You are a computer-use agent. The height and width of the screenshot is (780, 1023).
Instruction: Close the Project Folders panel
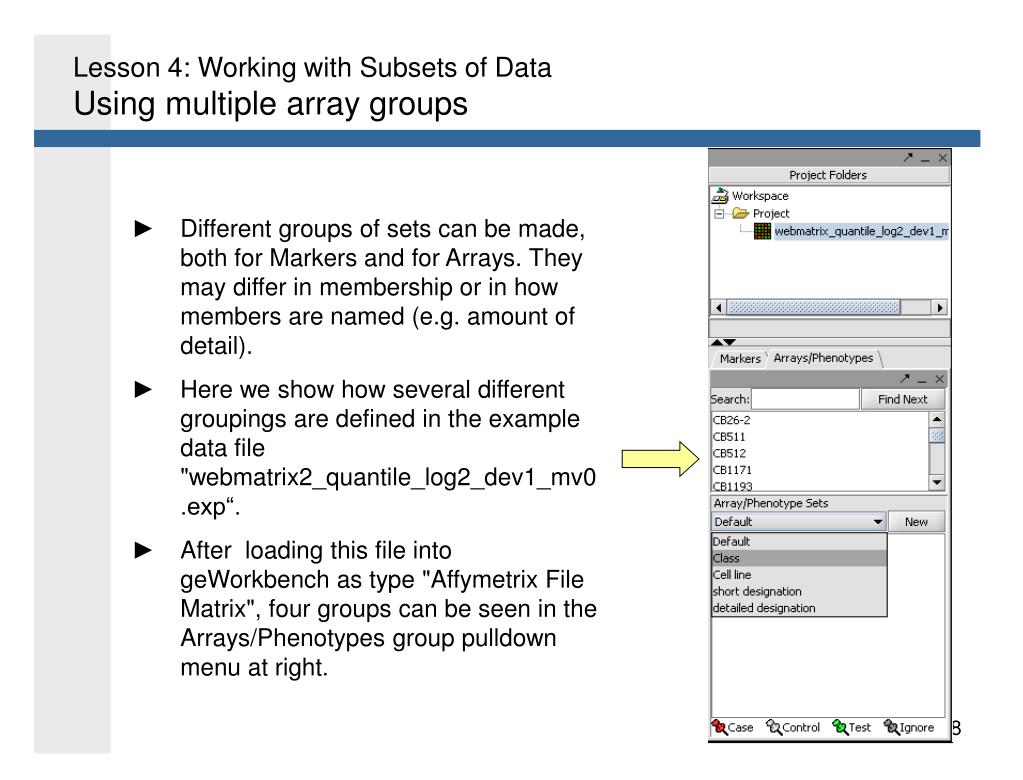(x=942, y=158)
